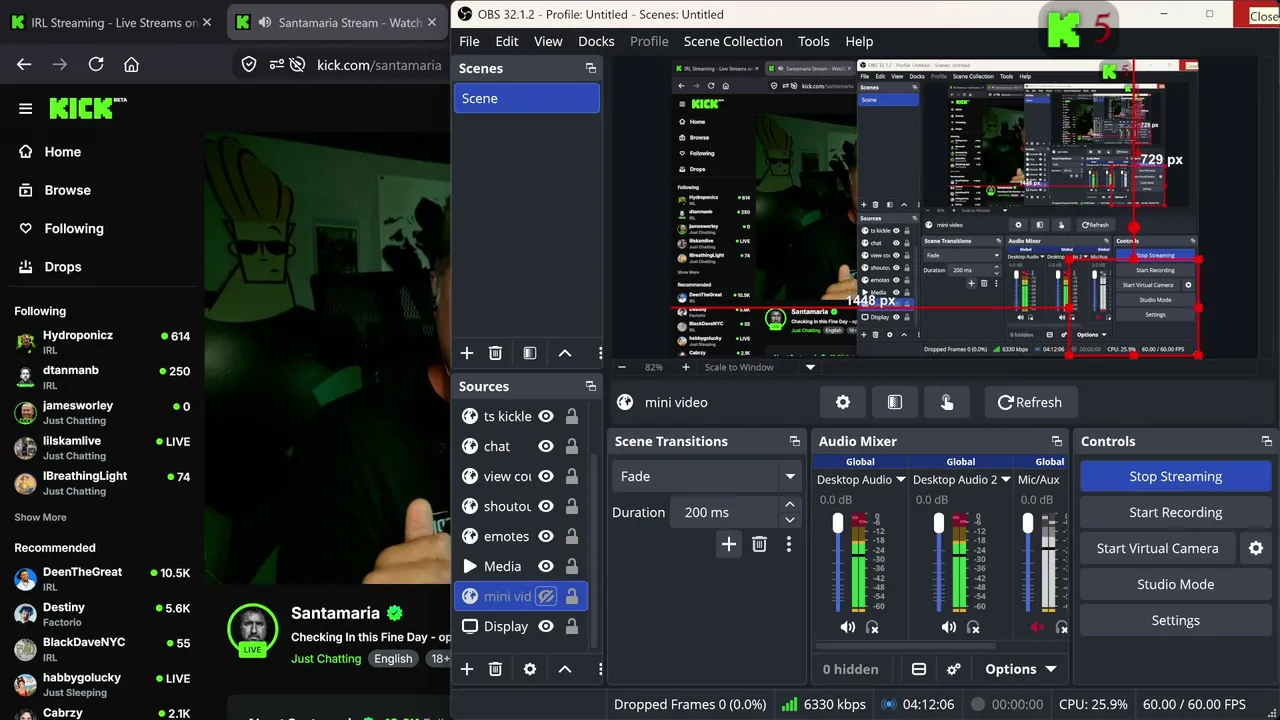
Task: Go to browser home page icon
Action: click(131, 64)
